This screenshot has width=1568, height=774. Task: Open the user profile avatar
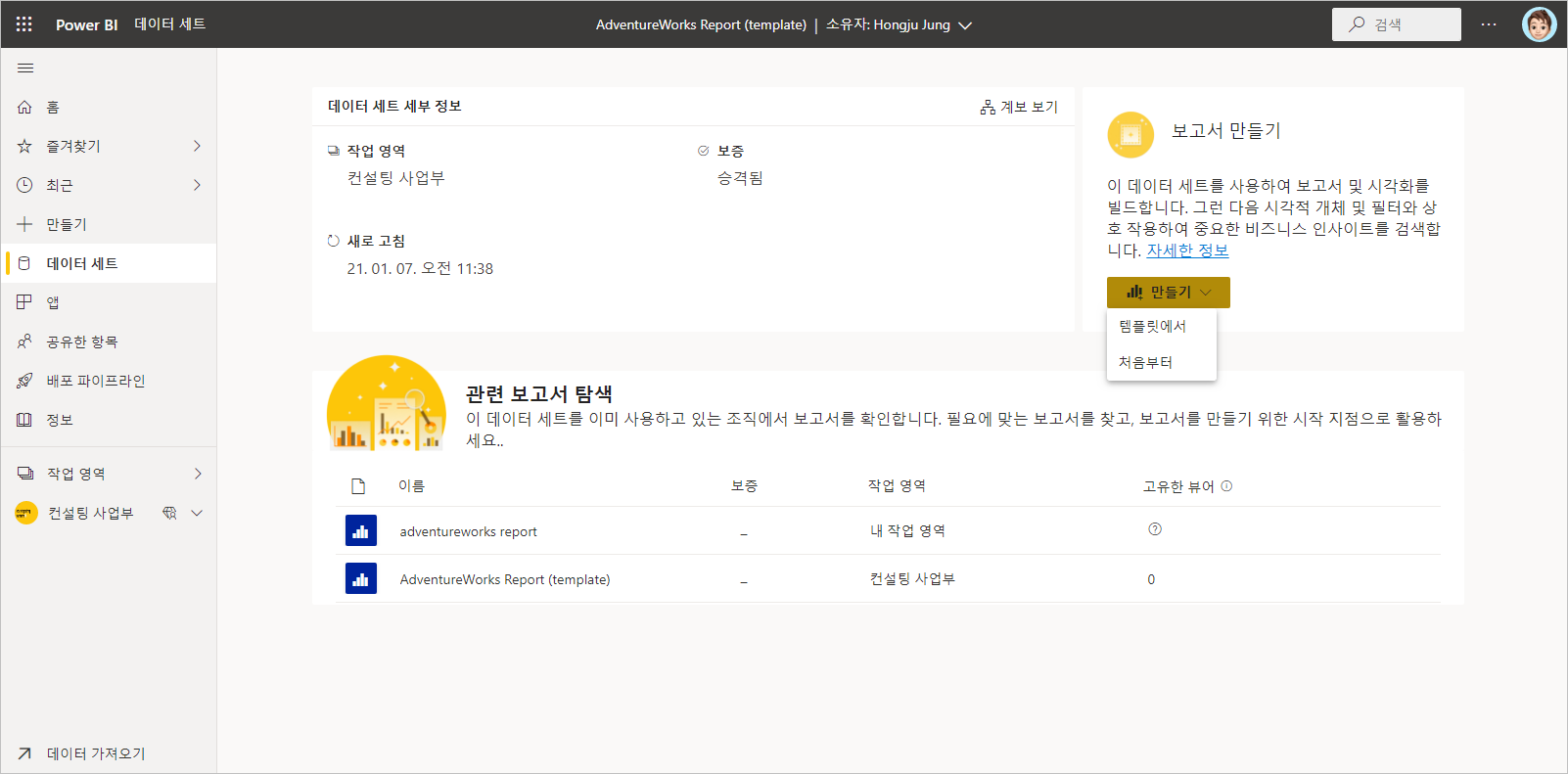(1539, 24)
